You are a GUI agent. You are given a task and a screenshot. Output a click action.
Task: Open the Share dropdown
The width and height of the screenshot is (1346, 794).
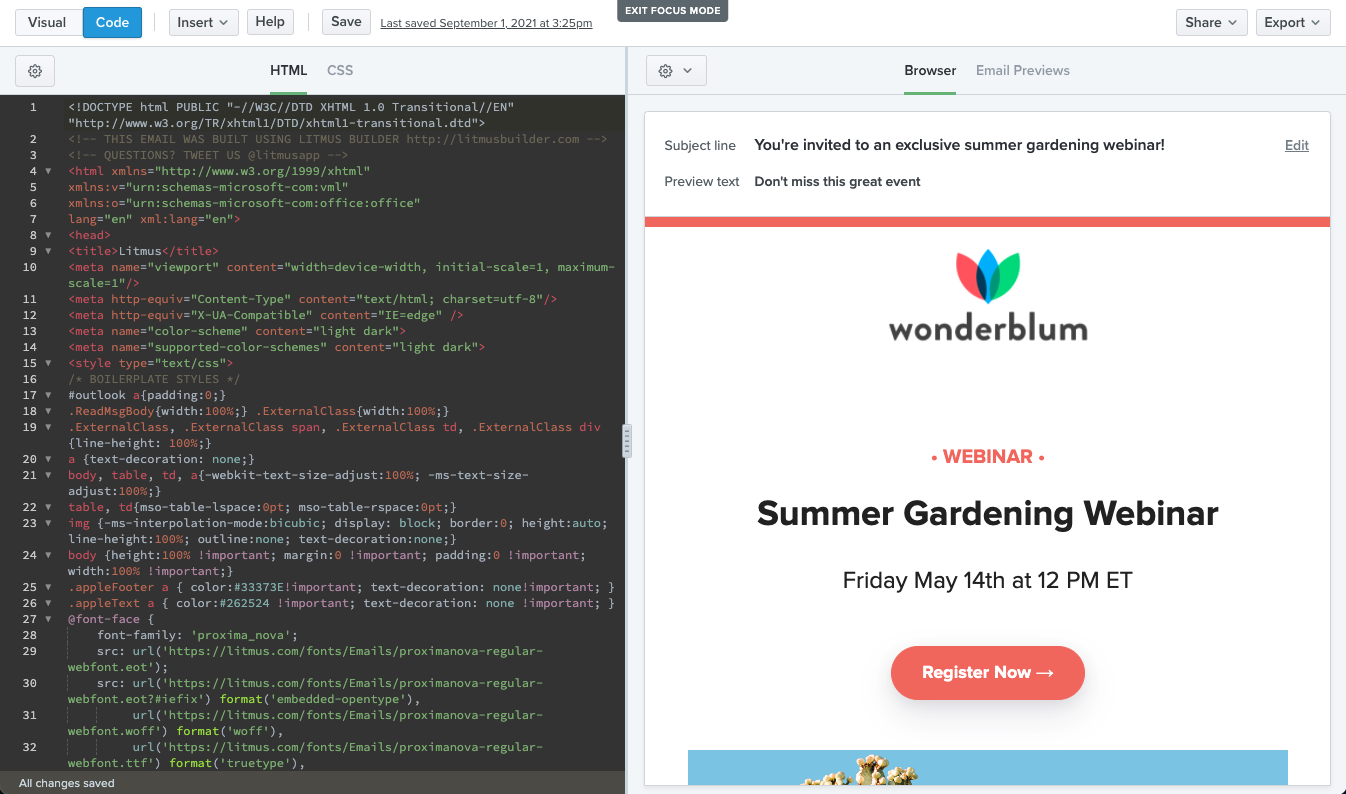click(1211, 22)
